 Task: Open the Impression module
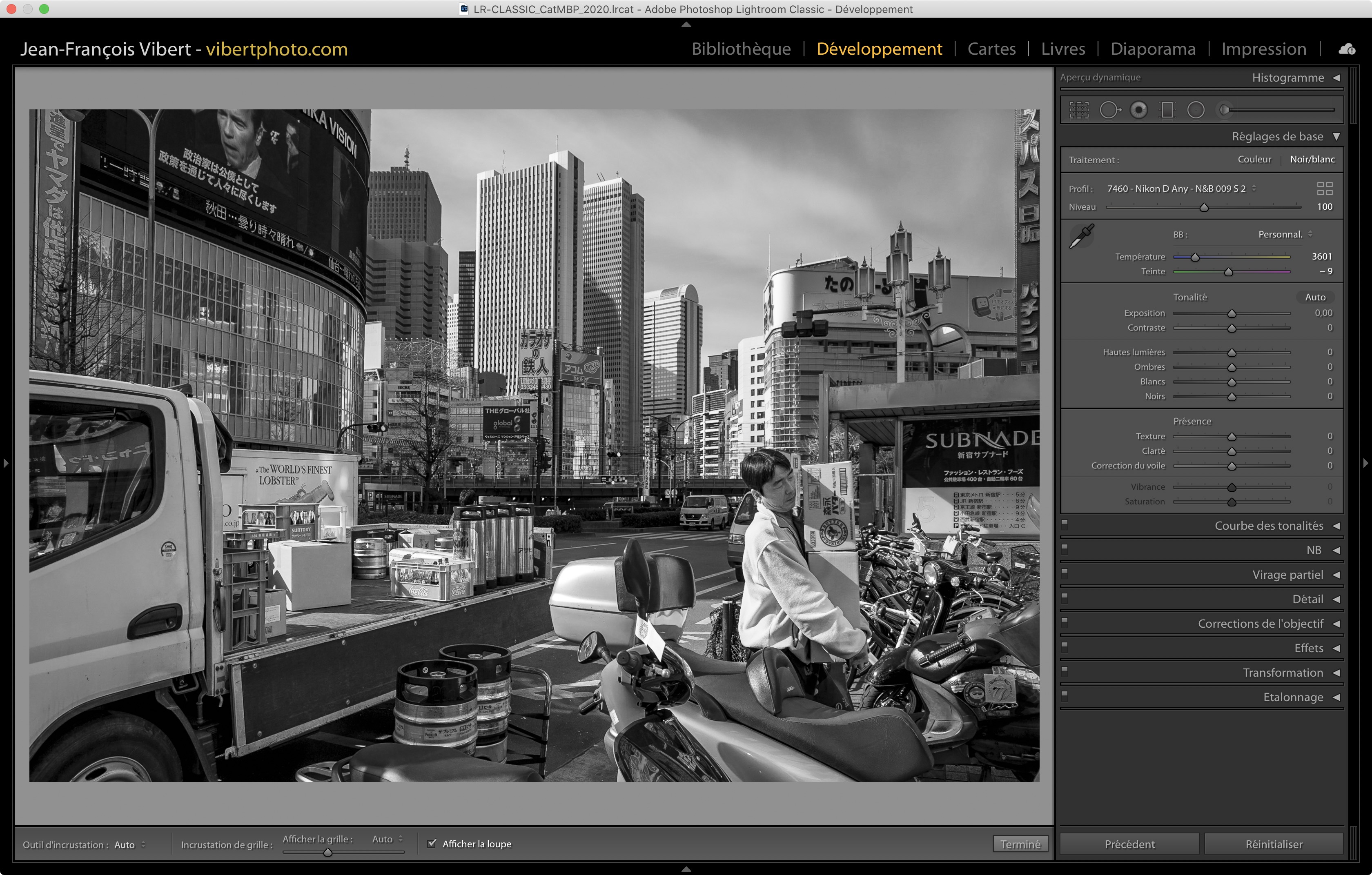pyautogui.click(x=1263, y=49)
